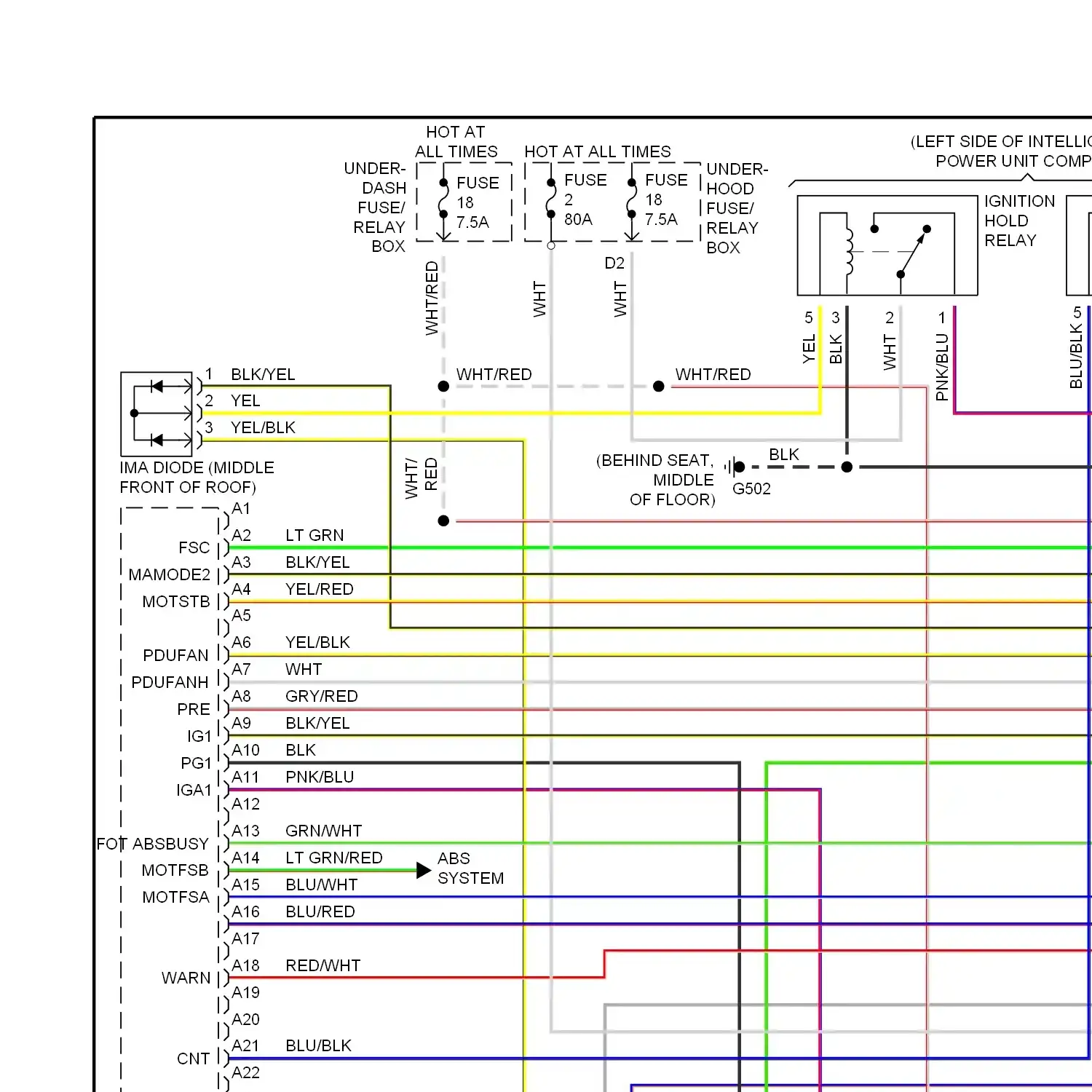Click the A1 pin label
This screenshot has width=1092, height=1092.
click(x=241, y=508)
